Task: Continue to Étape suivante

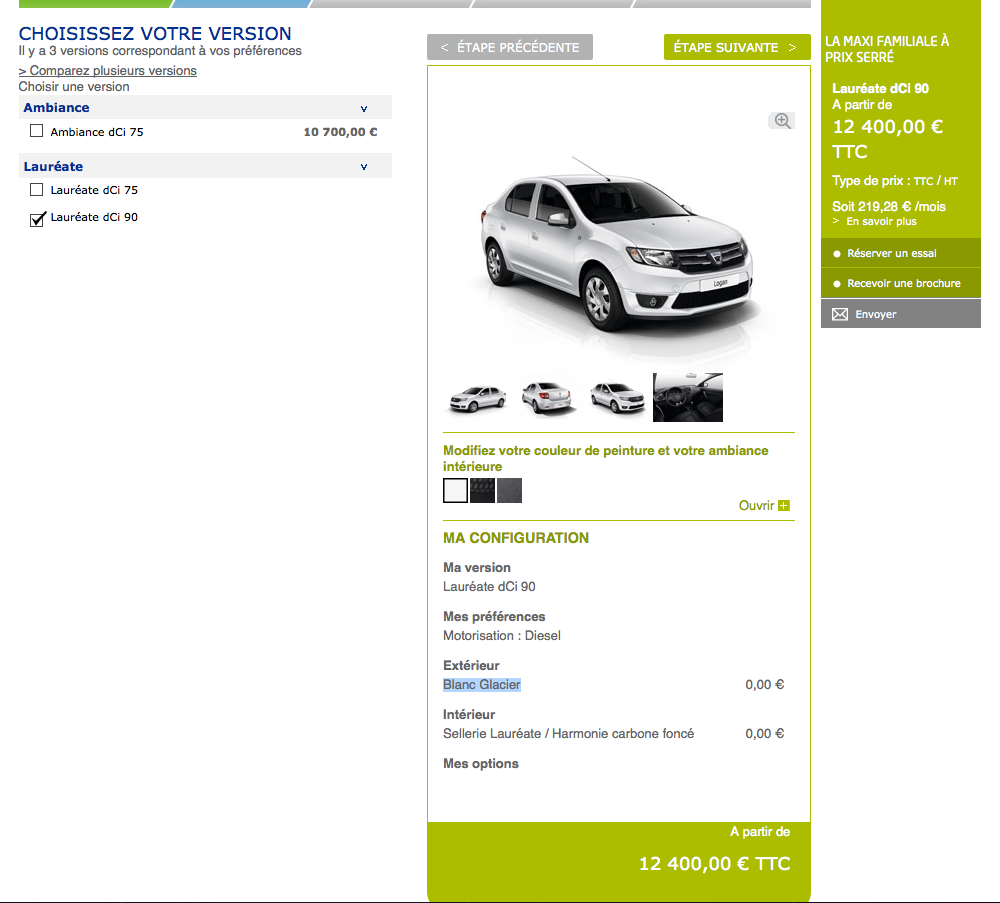Action: pyautogui.click(x=737, y=47)
